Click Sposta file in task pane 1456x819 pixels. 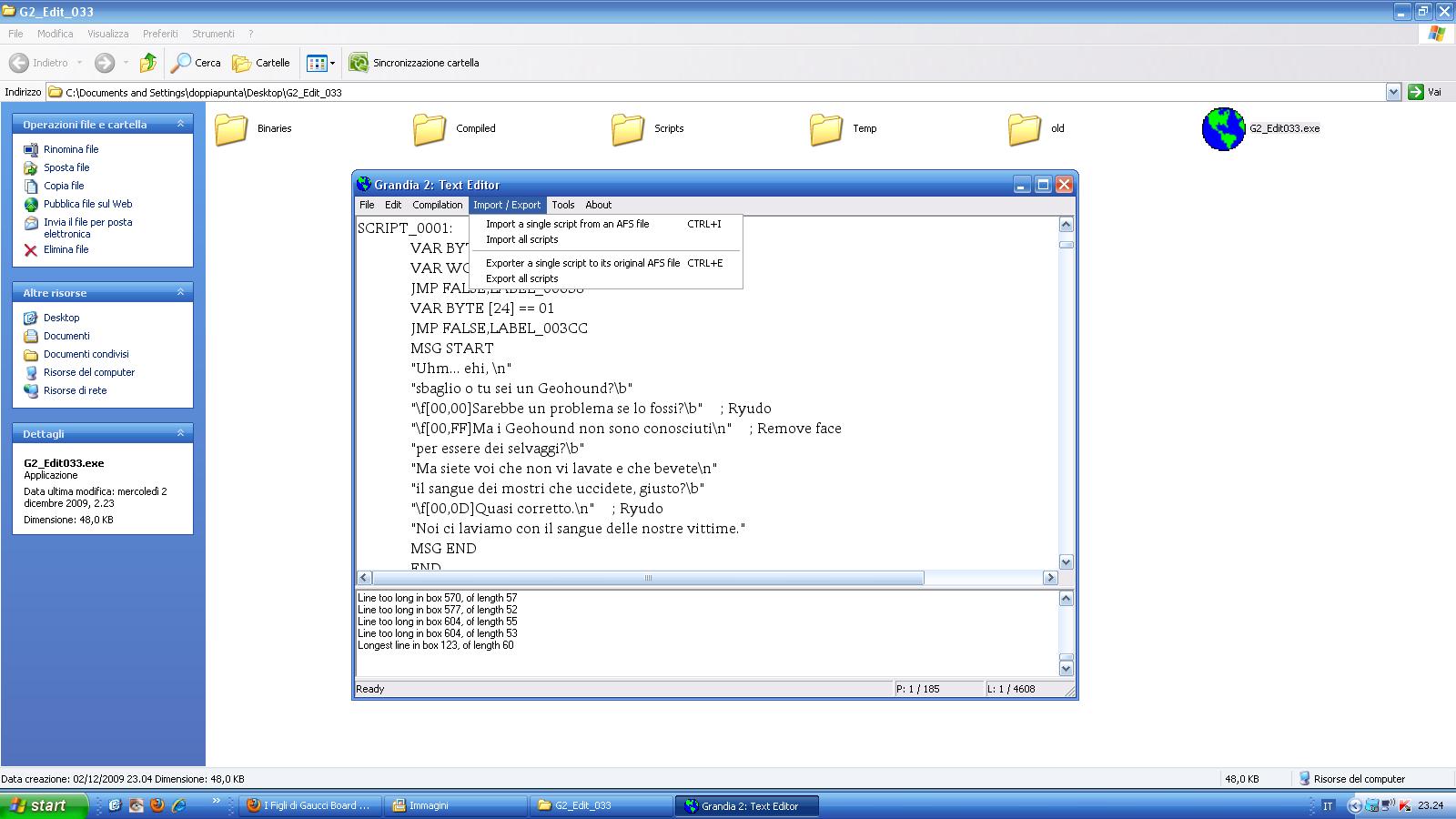pos(66,167)
